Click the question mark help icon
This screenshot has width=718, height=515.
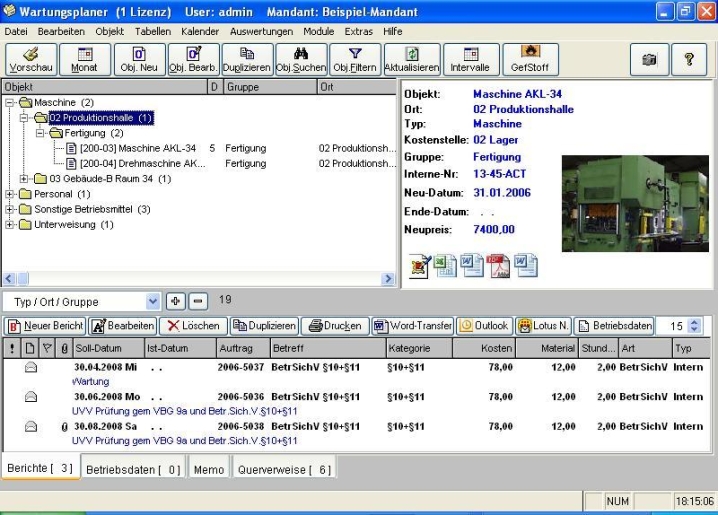689,60
